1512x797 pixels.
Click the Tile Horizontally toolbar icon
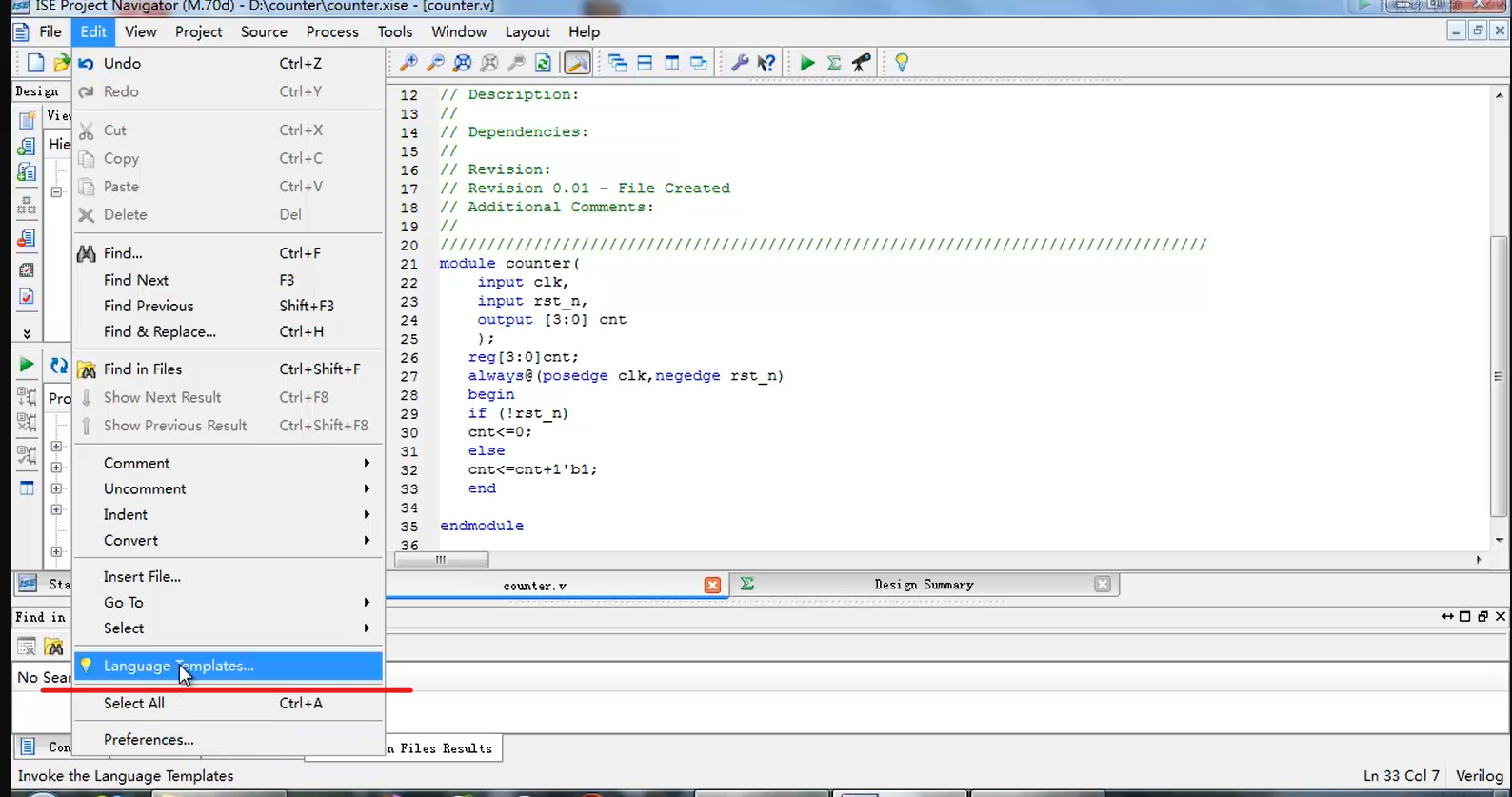[645, 63]
